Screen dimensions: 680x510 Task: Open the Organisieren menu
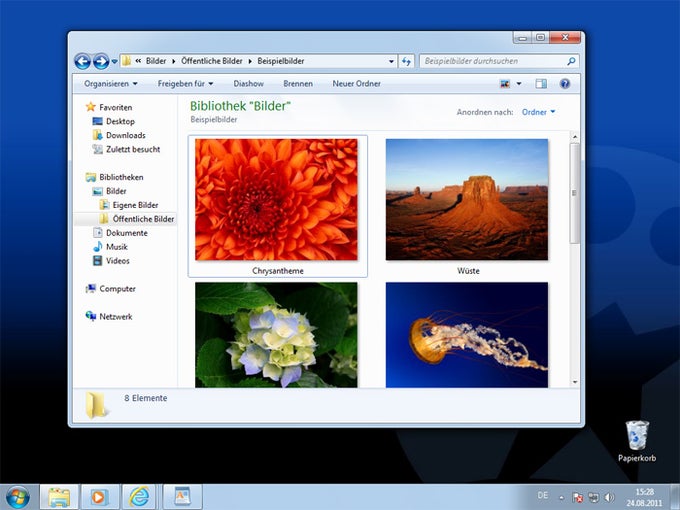click(x=111, y=84)
